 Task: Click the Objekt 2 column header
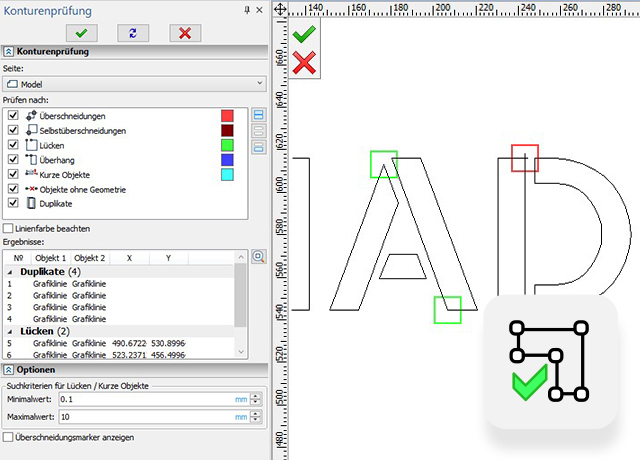(90, 258)
